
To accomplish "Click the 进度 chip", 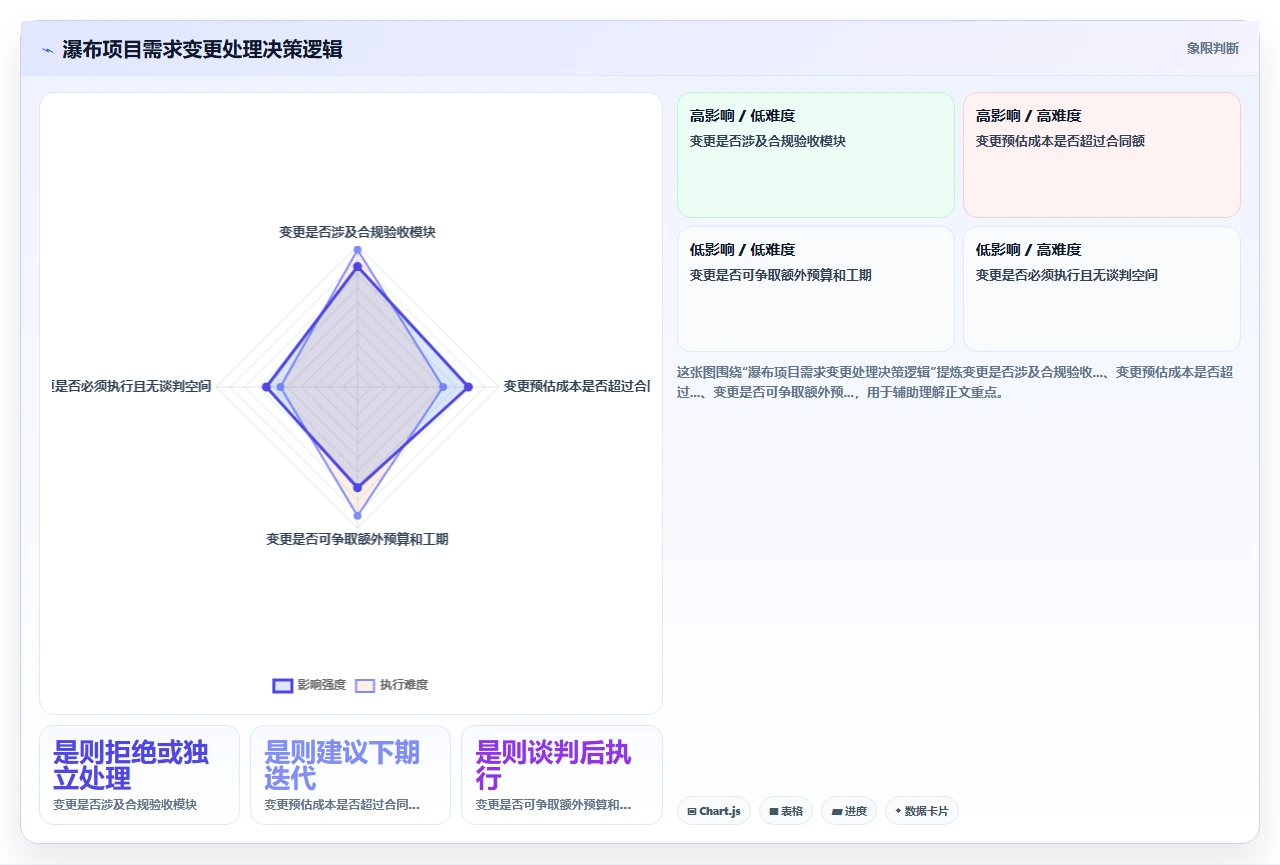I will (x=849, y=811).
